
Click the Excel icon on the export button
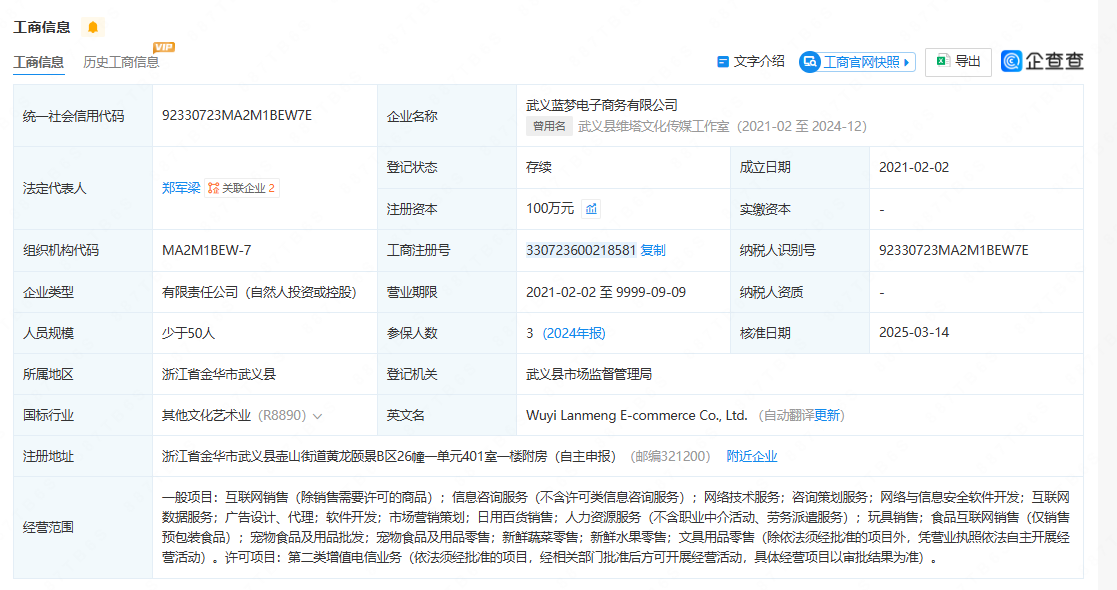tap(942, 62)
